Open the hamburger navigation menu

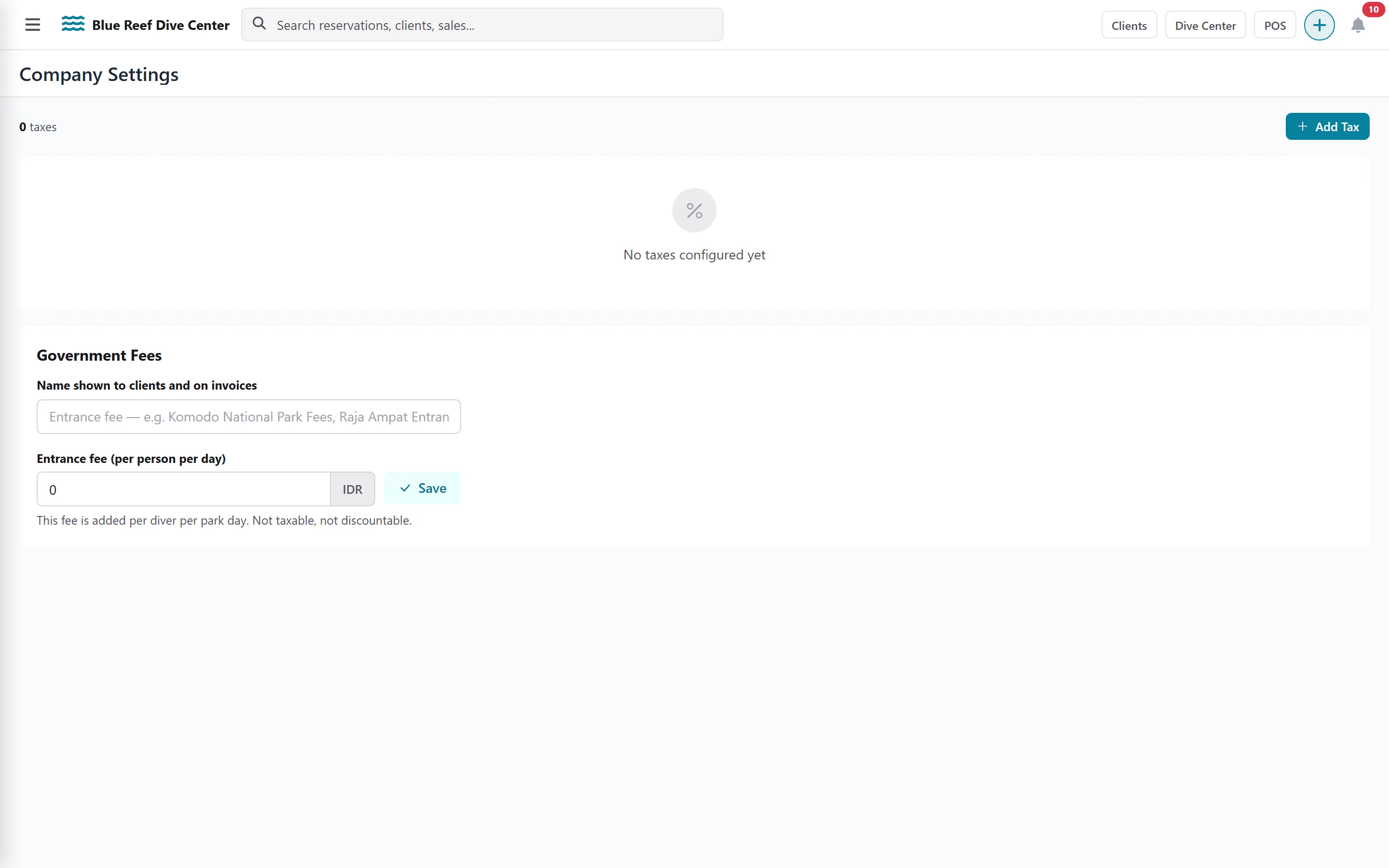pos(33,25)
